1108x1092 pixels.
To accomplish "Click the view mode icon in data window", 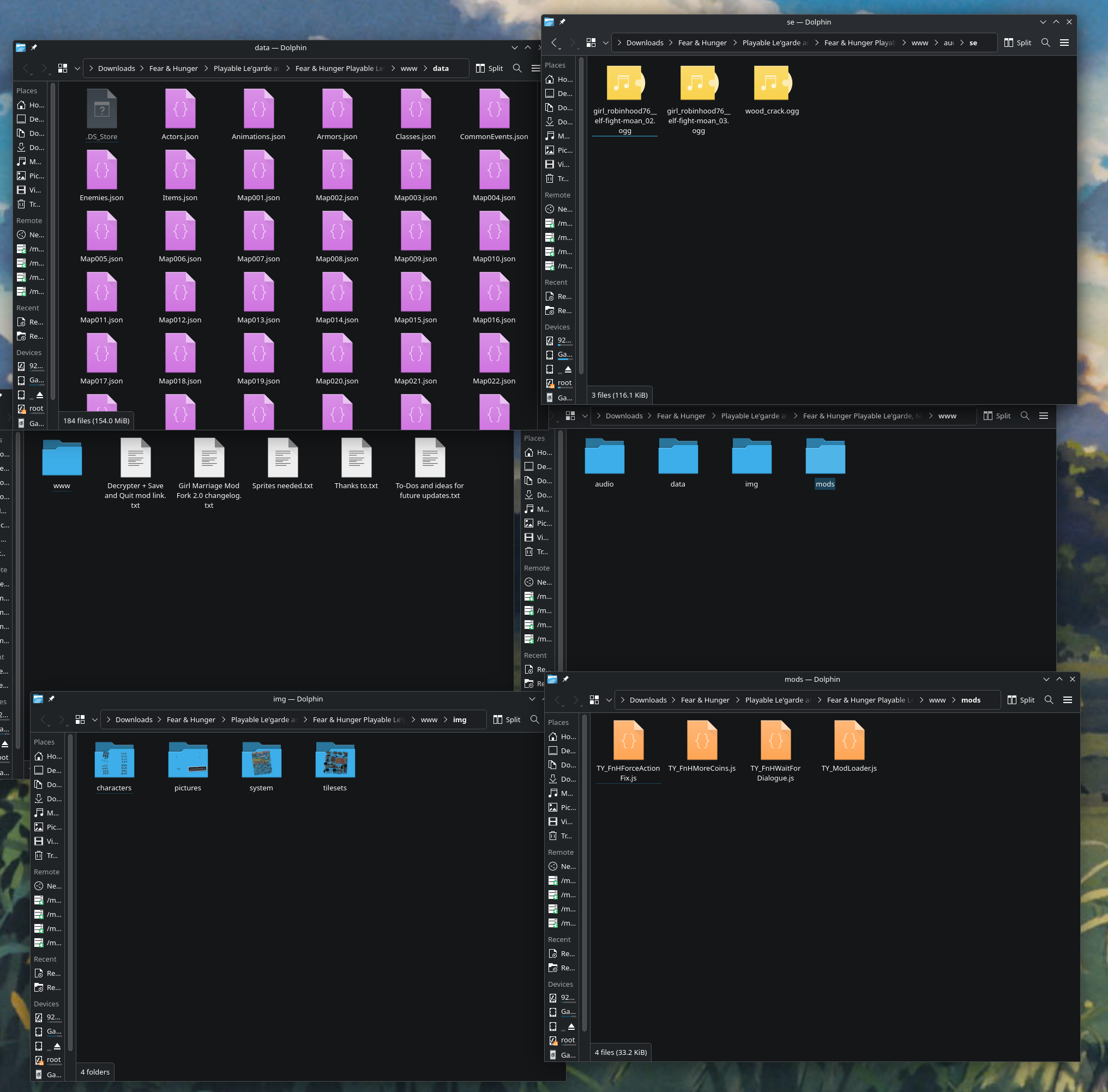I will click(63, 68).
